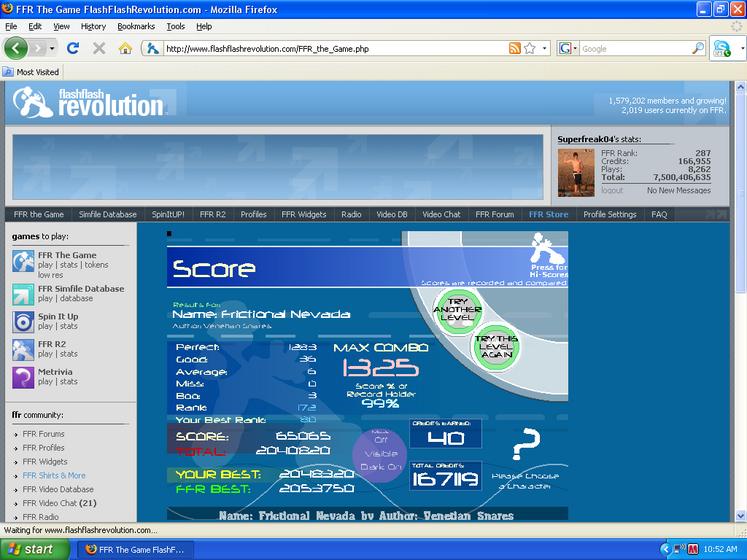Open FFR Shirts & More link
The width and height of the screenshot is (747, 560).
[54, 476]
